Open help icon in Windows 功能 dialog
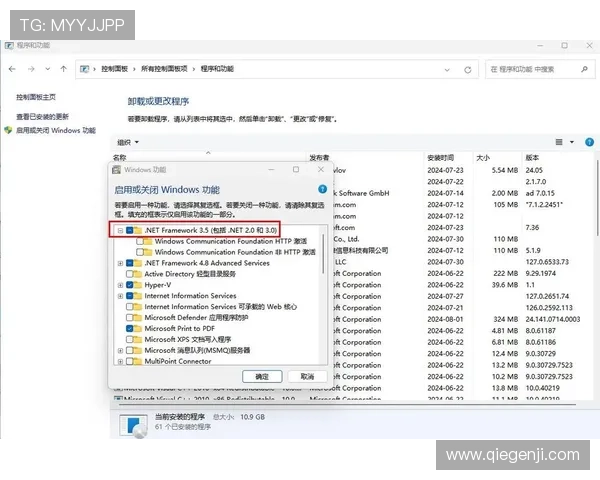Screen dimensions: 600x480 pyautogui.click(x=322, y=189)
